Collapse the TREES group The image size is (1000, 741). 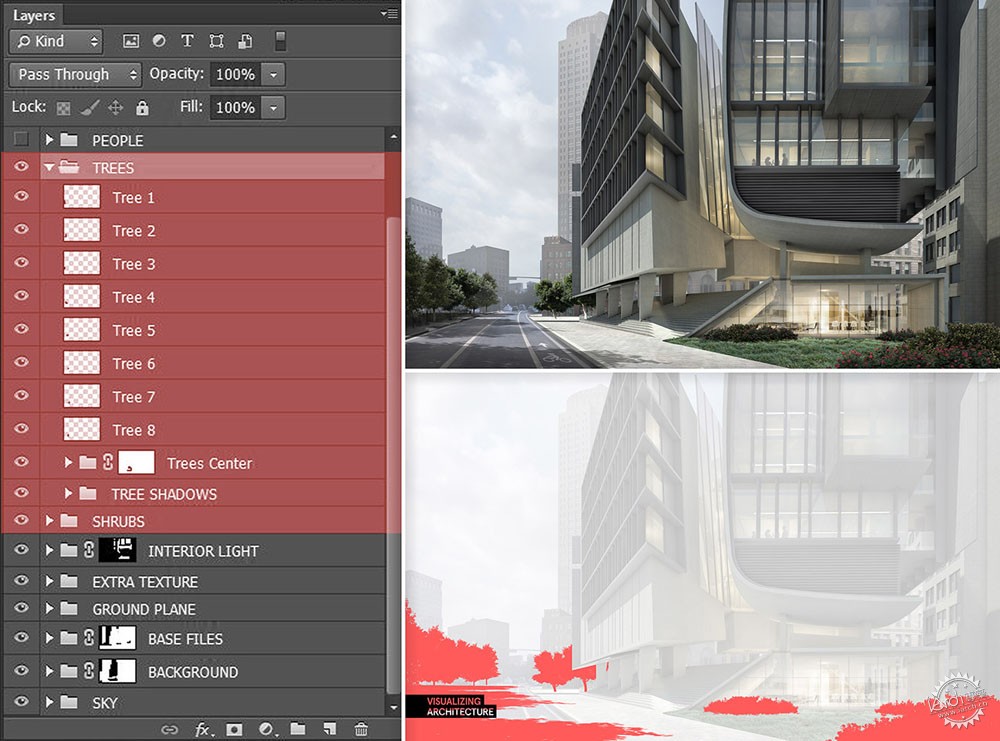coord(49,168)
